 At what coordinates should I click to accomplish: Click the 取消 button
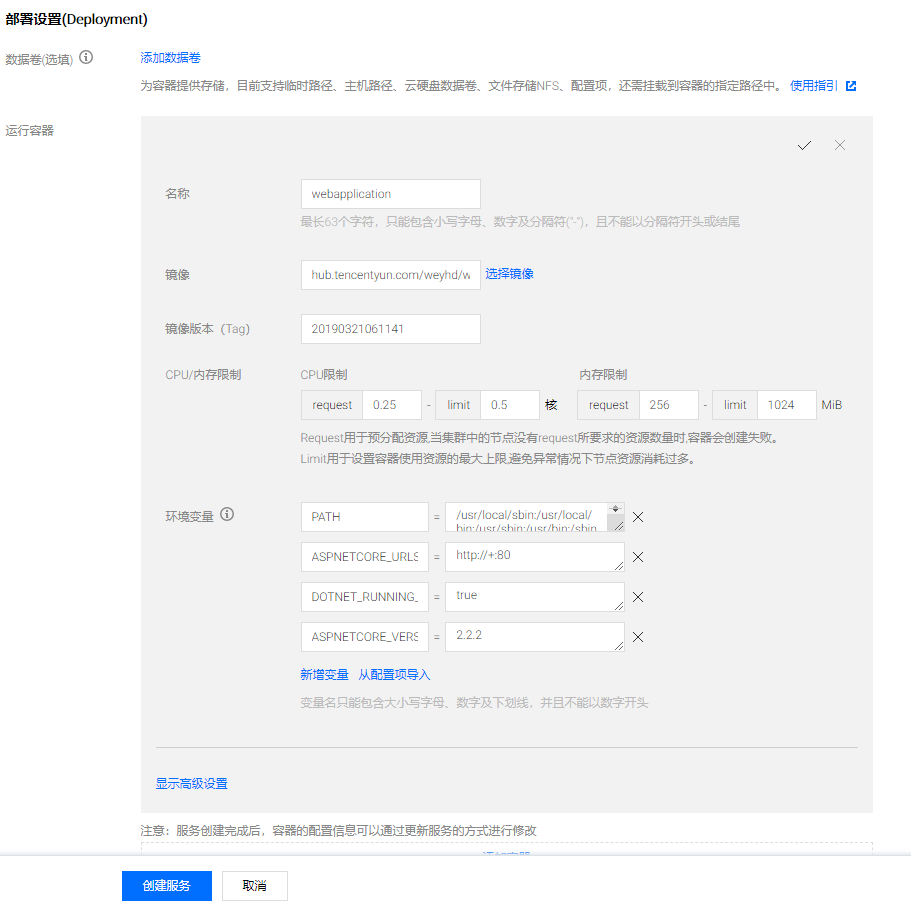click(x=254, y=886)
